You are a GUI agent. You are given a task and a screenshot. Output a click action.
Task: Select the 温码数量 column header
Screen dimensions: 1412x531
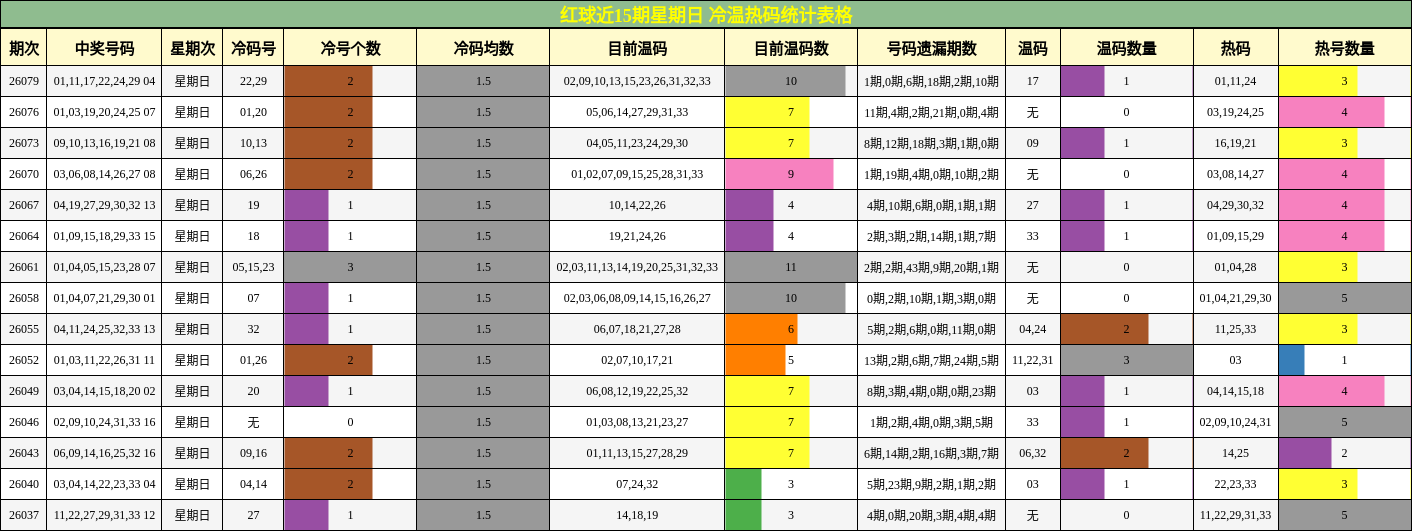[x=1127, y=48]
